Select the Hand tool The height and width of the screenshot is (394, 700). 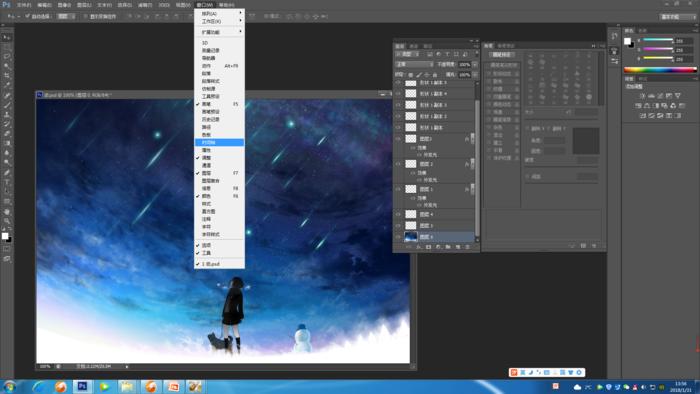7,212
